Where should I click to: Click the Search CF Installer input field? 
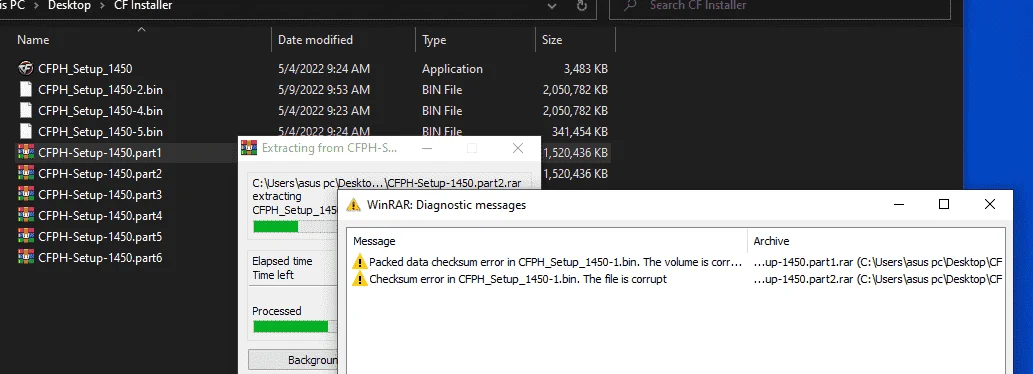779,6
